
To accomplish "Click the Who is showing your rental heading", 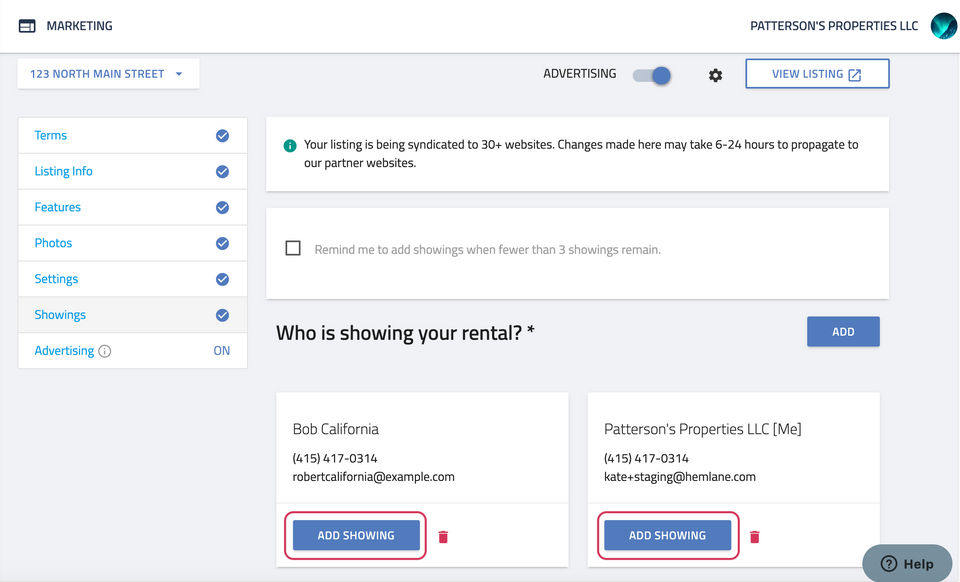I will [405, 333].
